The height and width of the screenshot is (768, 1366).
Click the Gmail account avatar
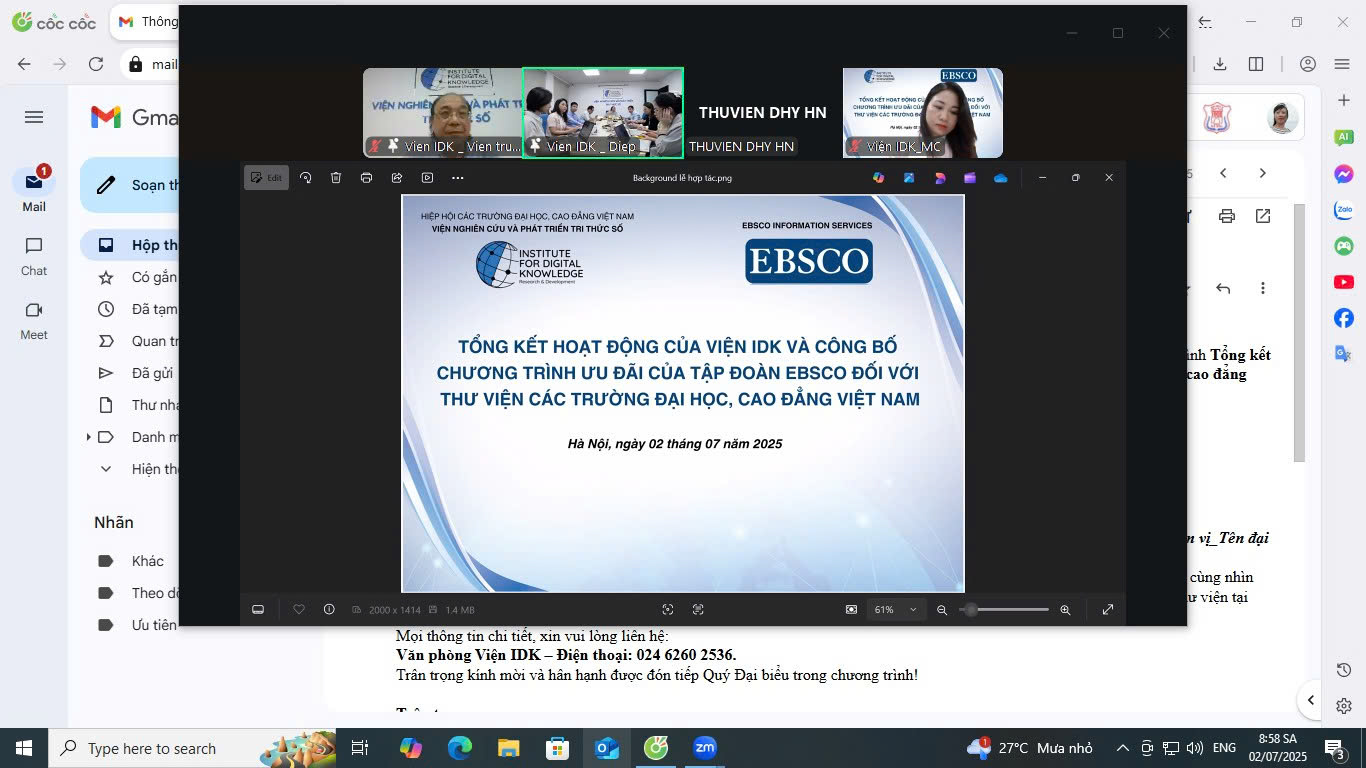(x=1282, y=117)
